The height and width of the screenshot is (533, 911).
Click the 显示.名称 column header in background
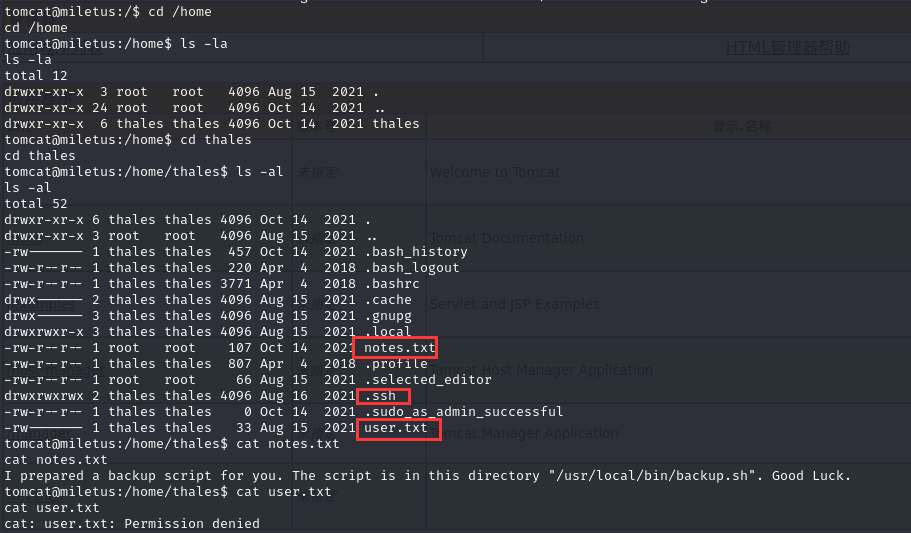[741, 126]
